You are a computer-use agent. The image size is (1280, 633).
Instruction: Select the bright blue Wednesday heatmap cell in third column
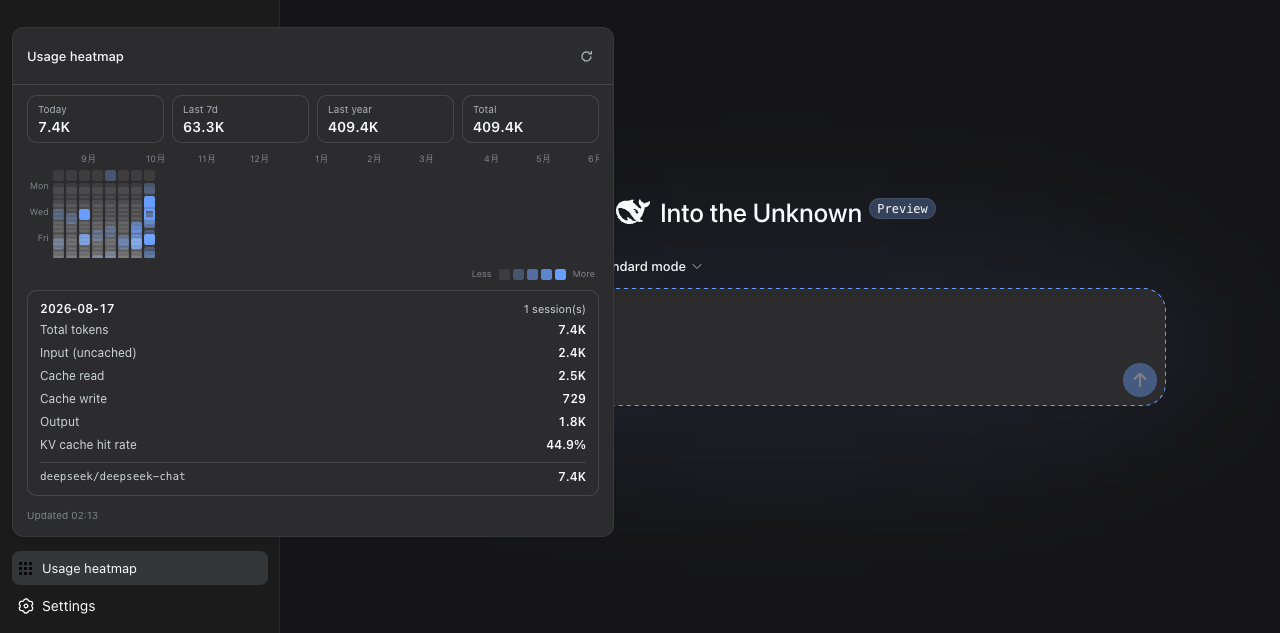(84, 214)
